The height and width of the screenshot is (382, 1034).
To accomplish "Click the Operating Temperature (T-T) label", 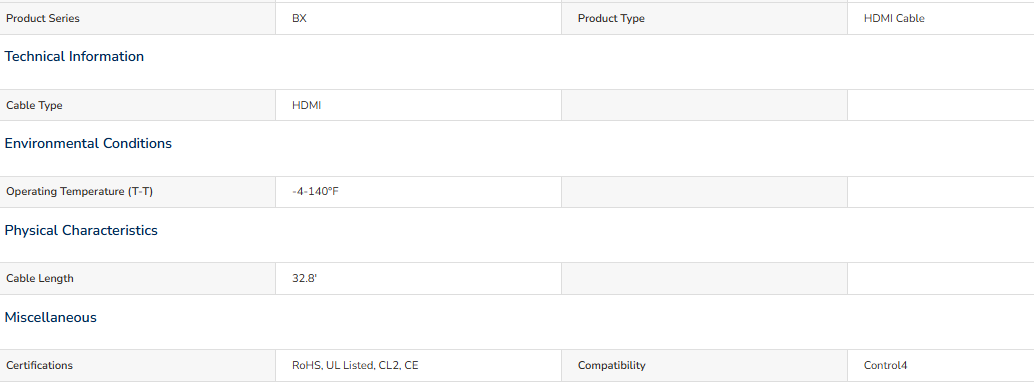I will 79,192.
